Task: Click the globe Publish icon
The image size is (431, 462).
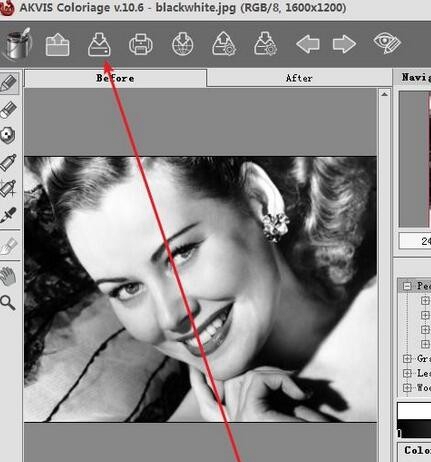Action: pyautogui.click(x=182, y=44)
